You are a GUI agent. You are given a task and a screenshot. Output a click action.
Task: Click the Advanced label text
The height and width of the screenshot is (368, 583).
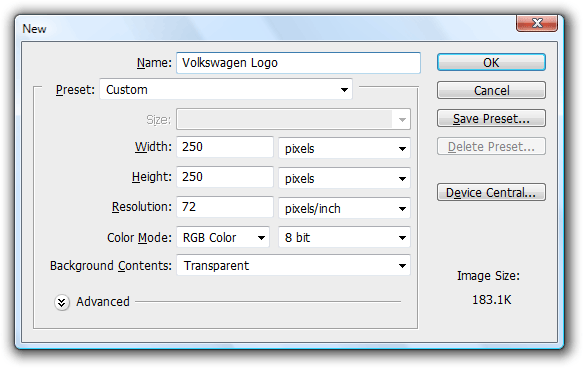click(x=103, y=301)
